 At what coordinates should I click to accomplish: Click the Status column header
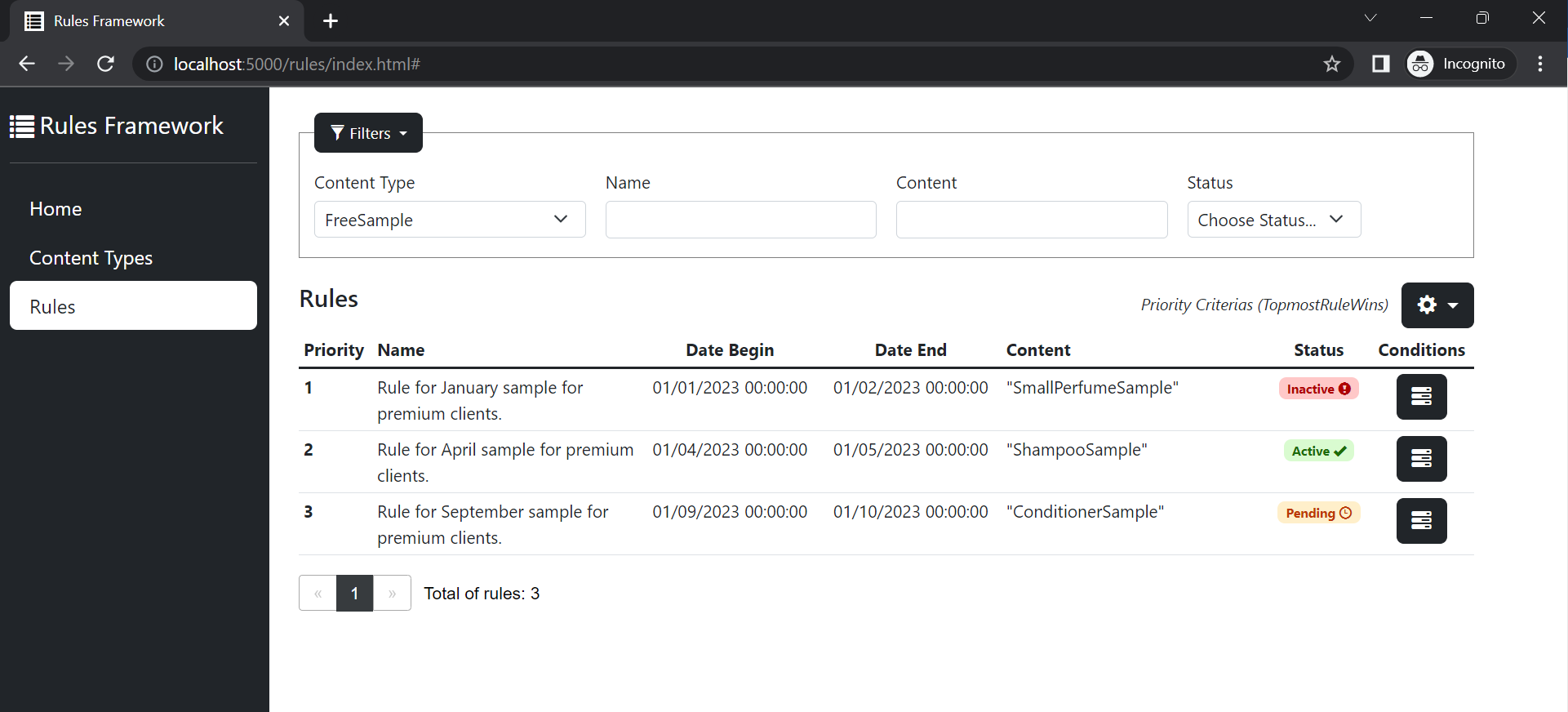(1318, 350)
